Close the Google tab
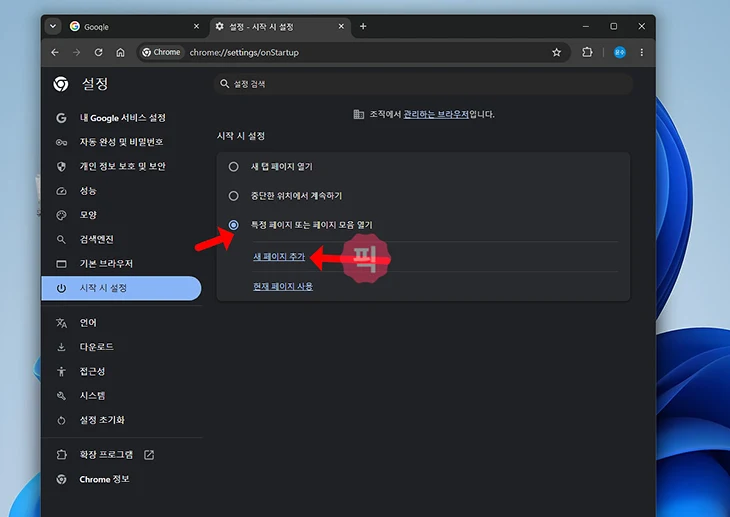This screenshot has height=517, width=730. [196, 26]
